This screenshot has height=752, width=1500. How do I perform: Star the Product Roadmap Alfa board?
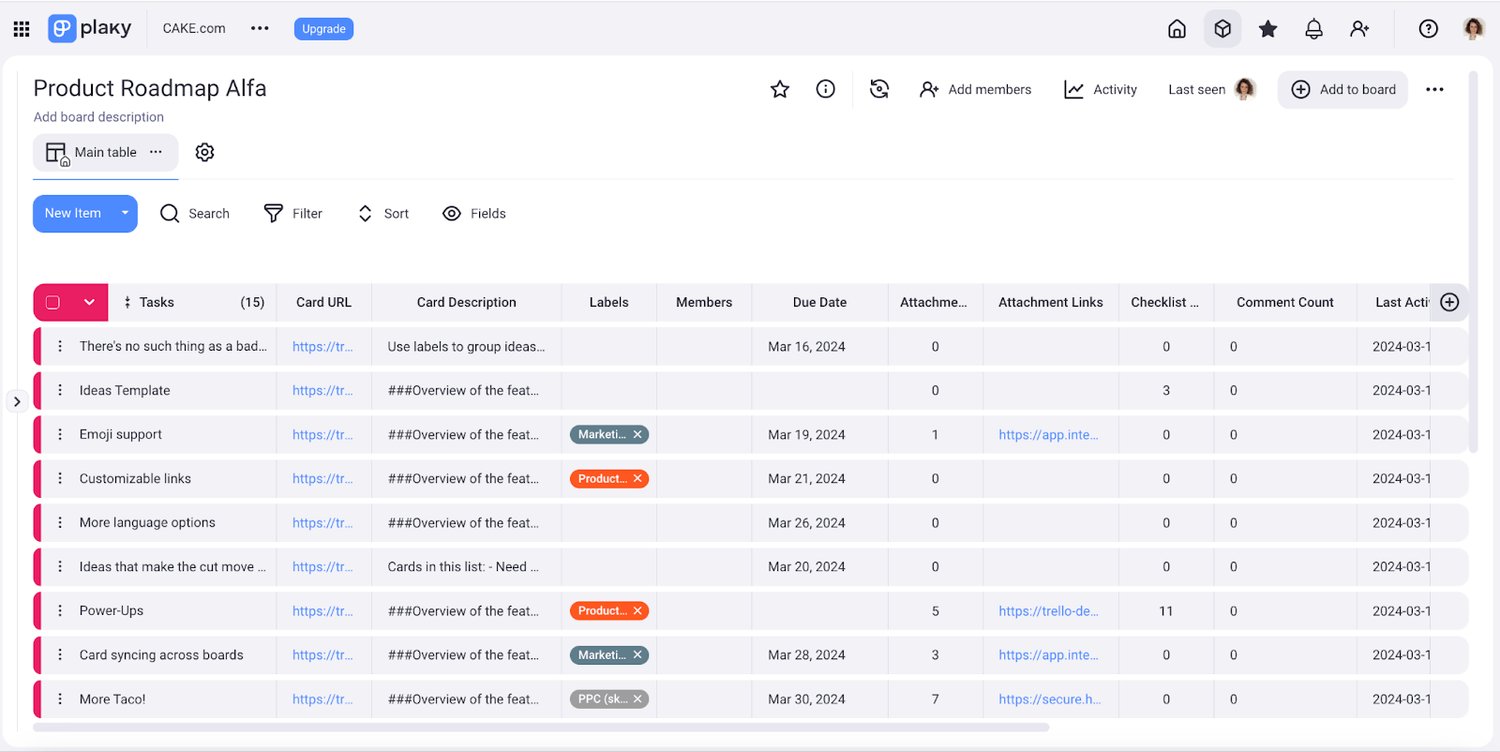pyautogui.click(x=780, y=89)
